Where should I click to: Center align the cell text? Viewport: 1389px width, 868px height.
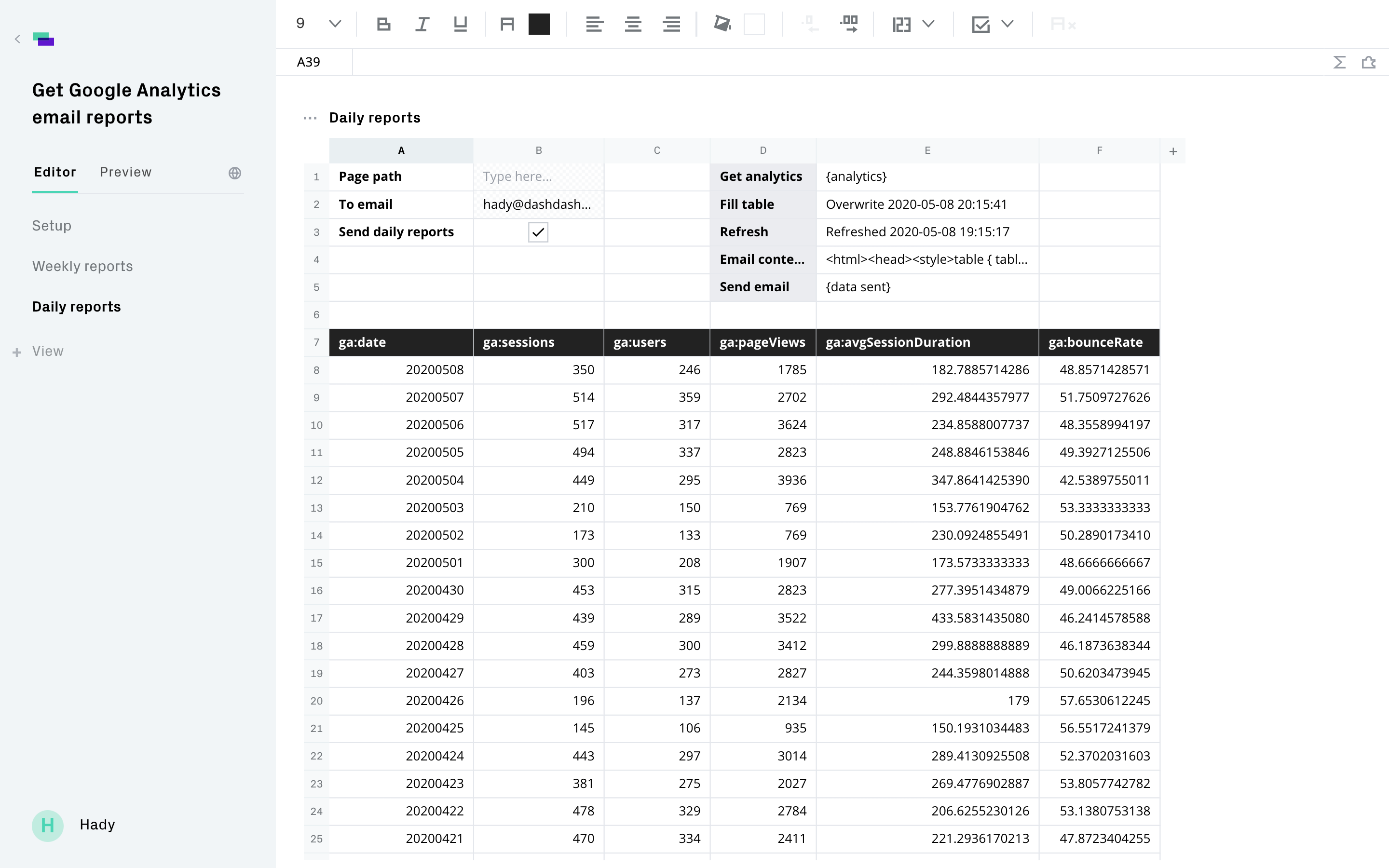click(633, 24)
